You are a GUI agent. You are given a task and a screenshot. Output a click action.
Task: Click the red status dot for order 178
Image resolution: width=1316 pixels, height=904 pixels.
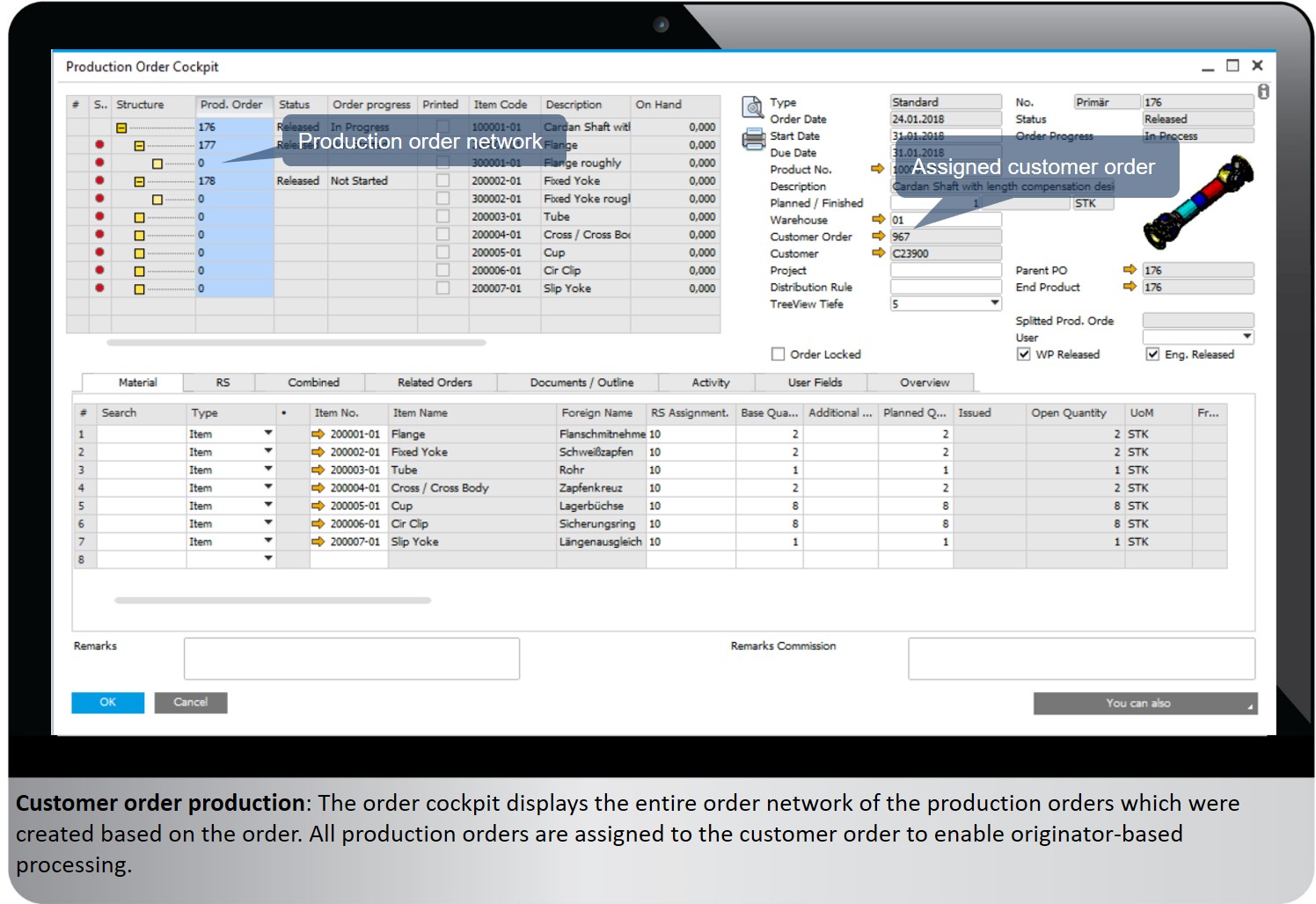pyautogui.click(x=99, y=180)
